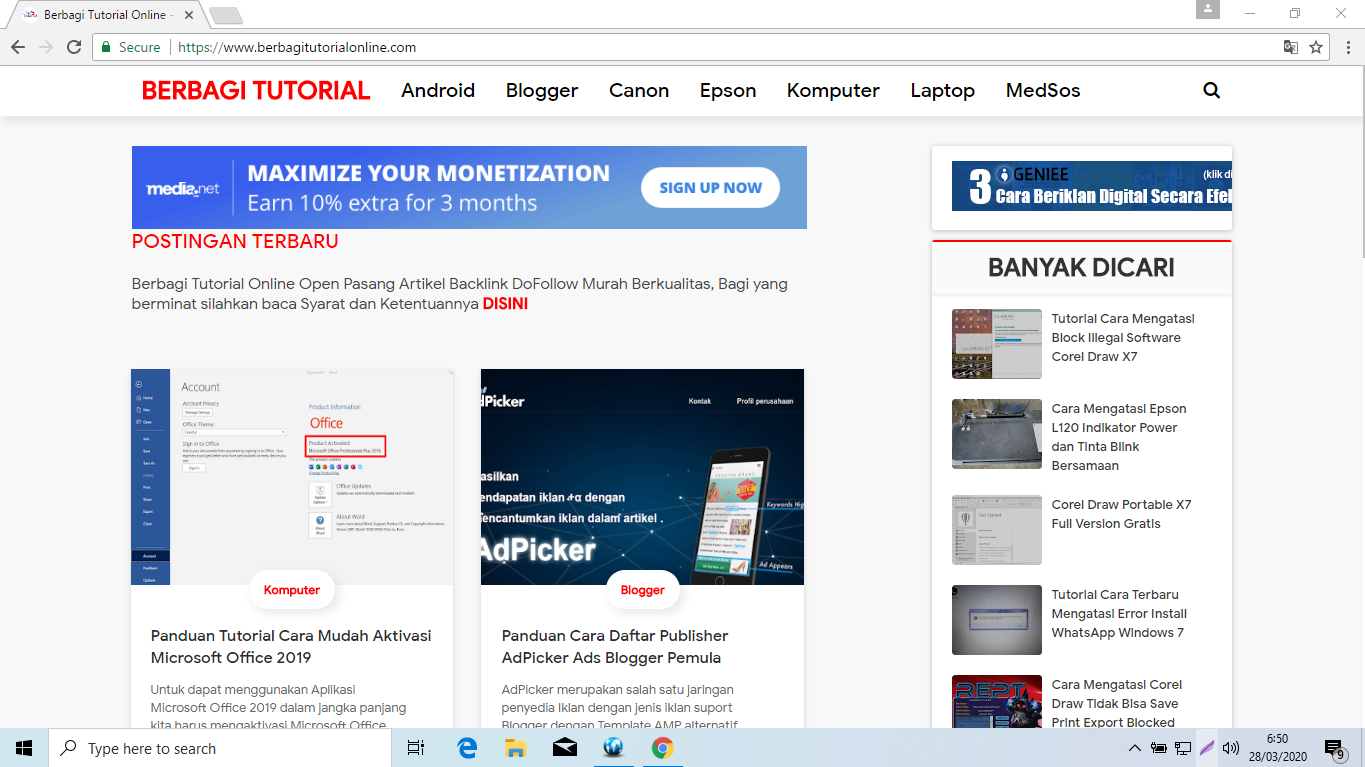Go back using browser back arrow
1365x767 pixels.
[18, 47]
